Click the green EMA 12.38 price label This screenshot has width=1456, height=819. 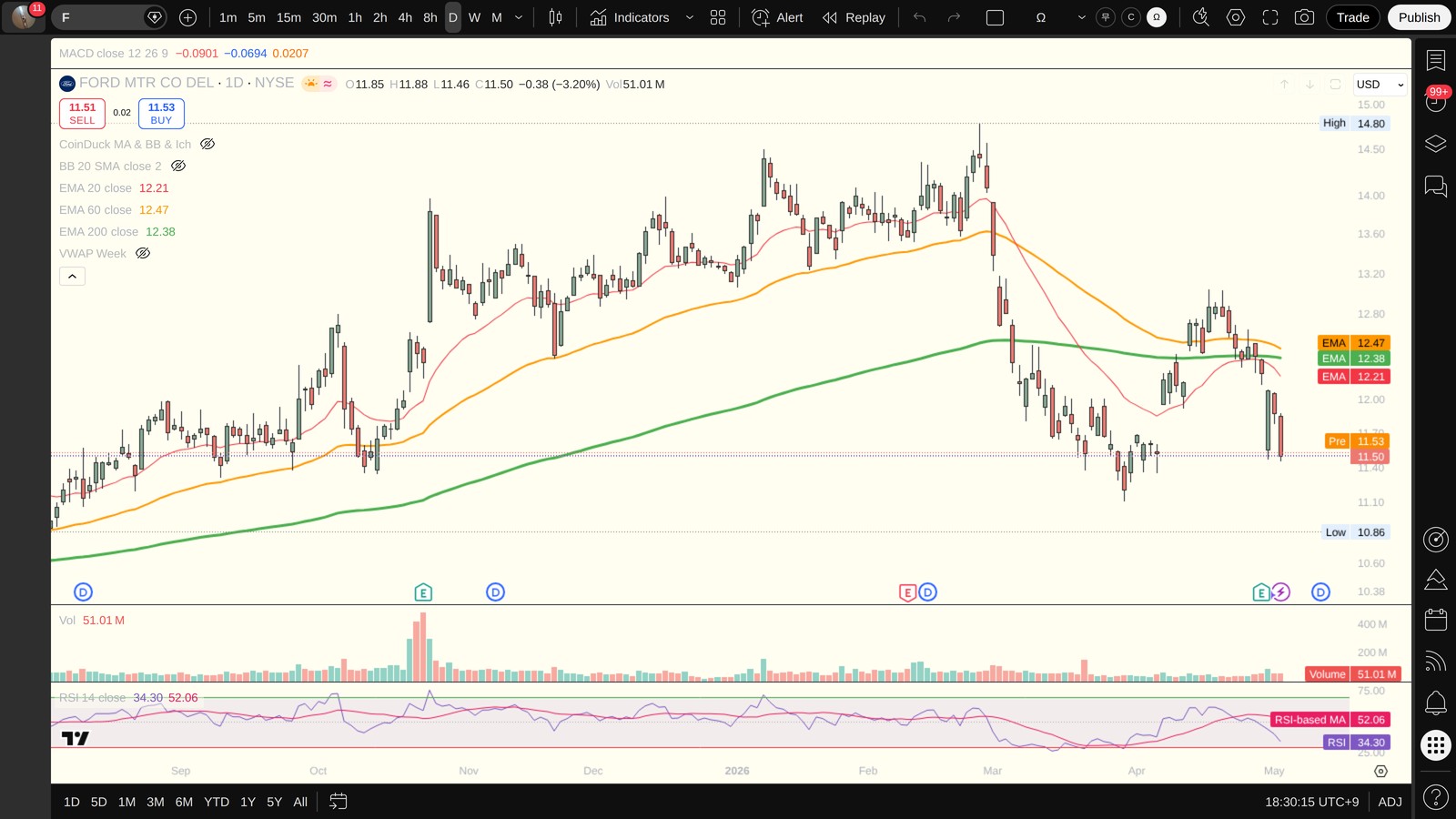click(x=1353, y=359)
